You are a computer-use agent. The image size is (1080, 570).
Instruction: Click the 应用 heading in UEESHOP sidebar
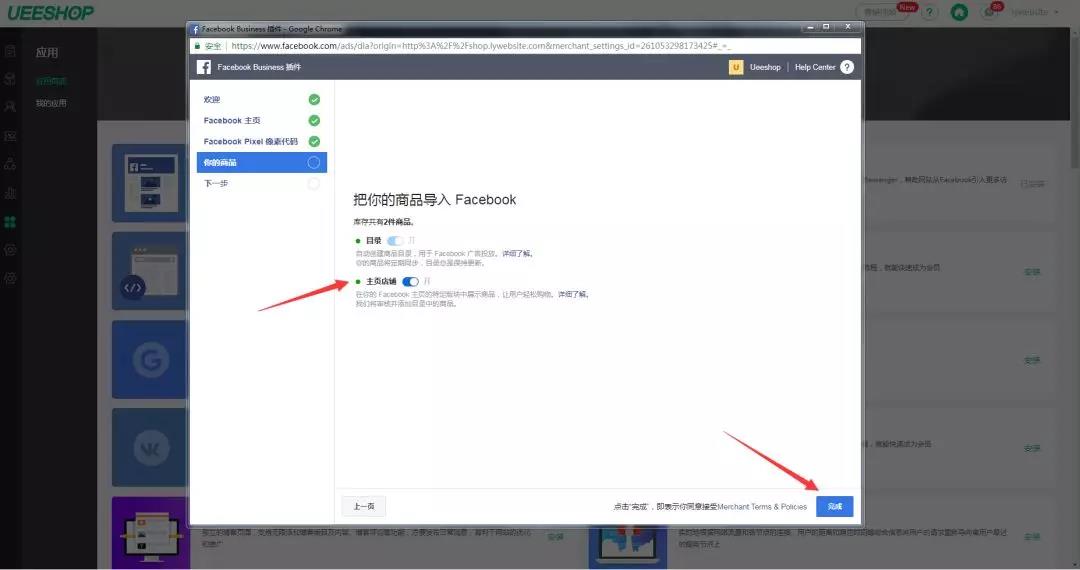pos(47,52)
